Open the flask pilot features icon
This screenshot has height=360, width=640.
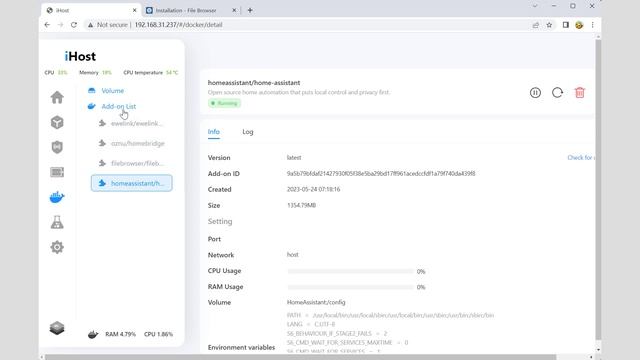coord(57,222)
